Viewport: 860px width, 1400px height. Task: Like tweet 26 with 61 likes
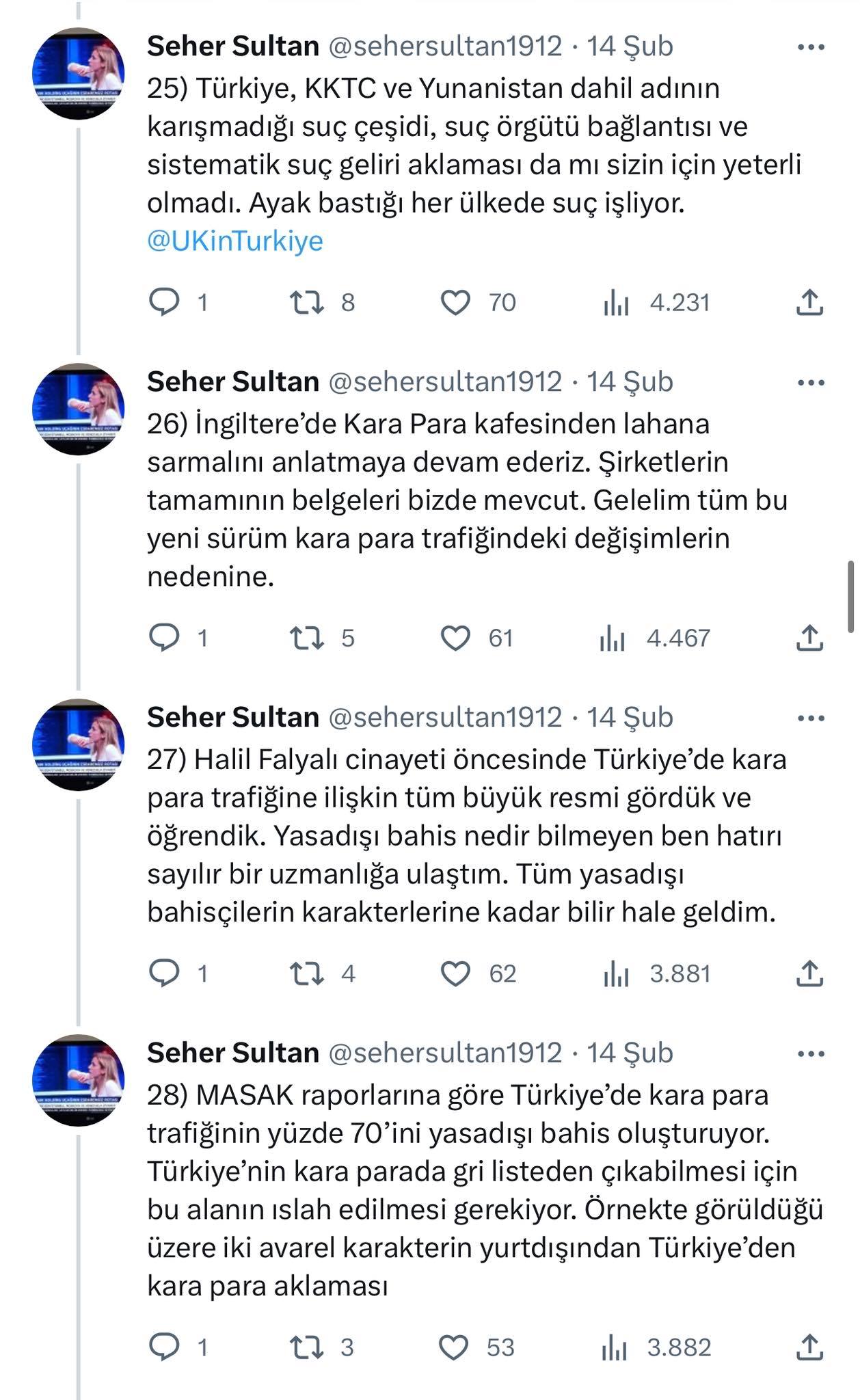point(455,638)
